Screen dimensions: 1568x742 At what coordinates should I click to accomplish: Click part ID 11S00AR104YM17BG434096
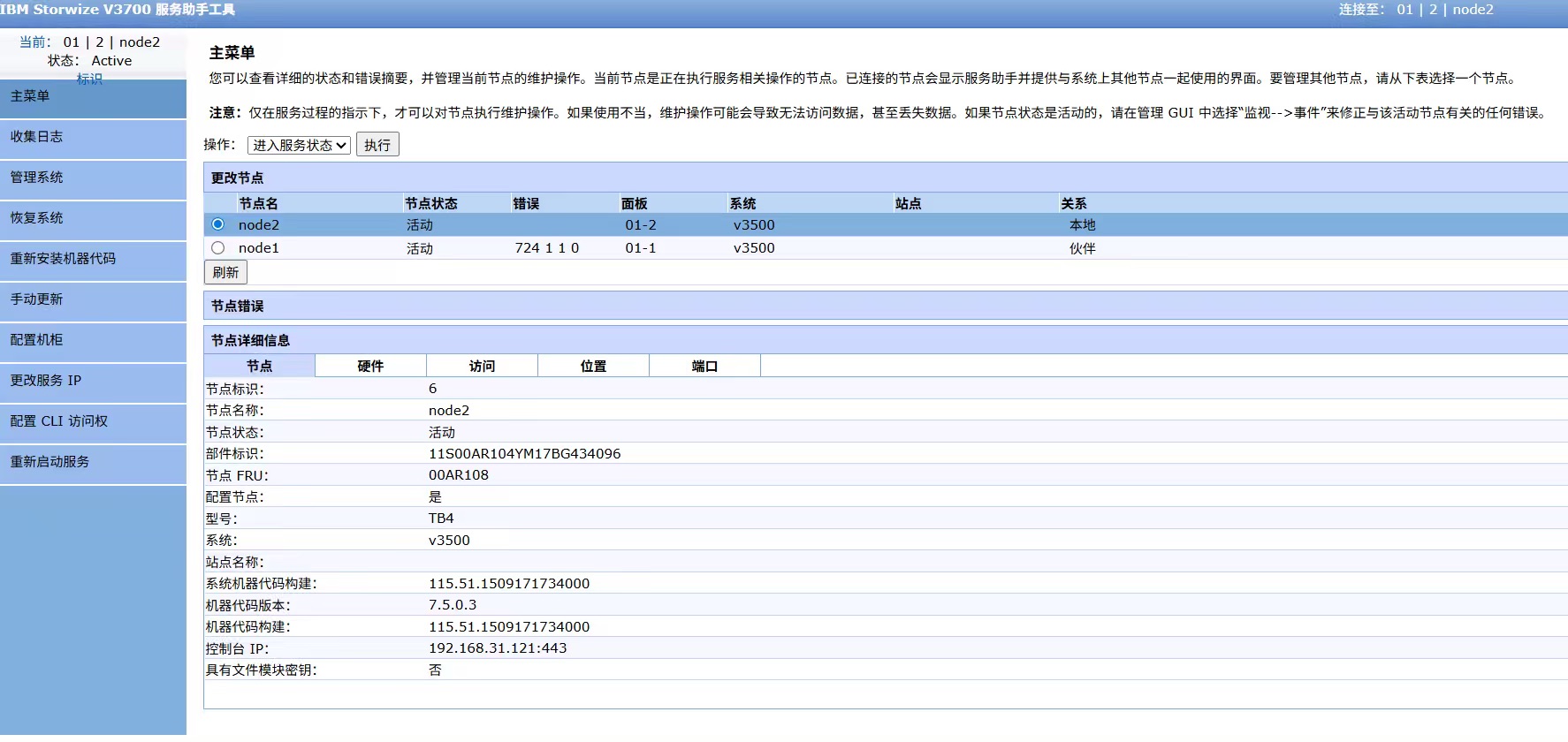click(525, 454)
